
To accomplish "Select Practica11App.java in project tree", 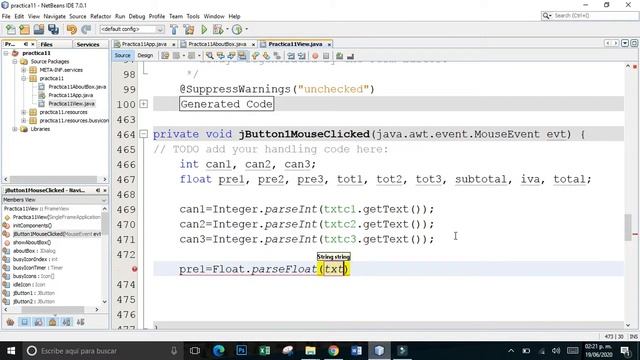I will [x=70, y=95].
